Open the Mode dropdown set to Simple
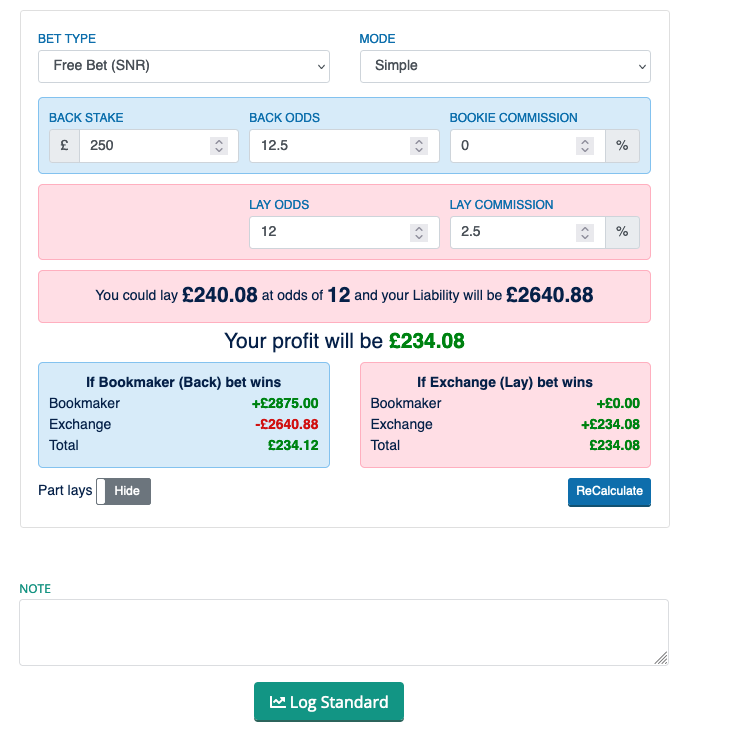The width and height of the screenshot is (749, 756). point(505,66)
